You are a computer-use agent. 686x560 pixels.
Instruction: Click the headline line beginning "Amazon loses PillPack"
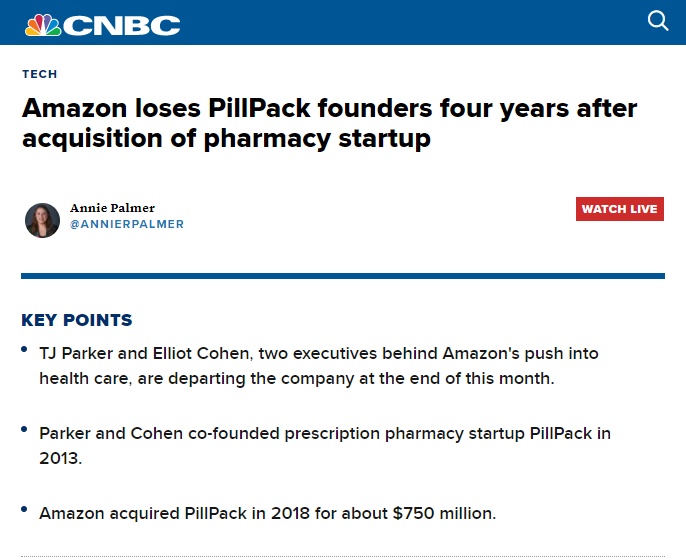(329, 108)
